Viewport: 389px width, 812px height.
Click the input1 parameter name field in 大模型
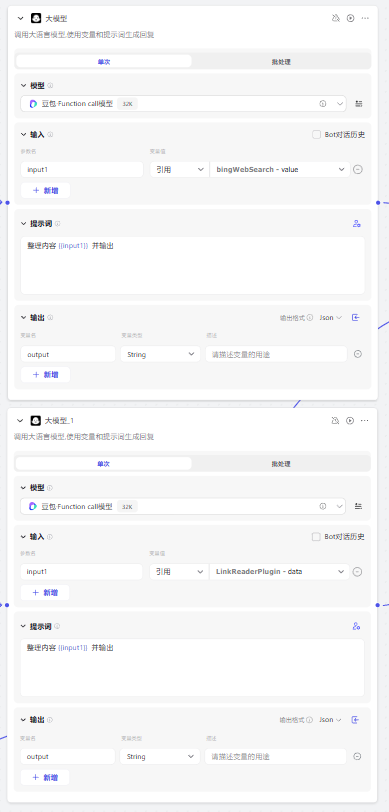click(82, 169)
